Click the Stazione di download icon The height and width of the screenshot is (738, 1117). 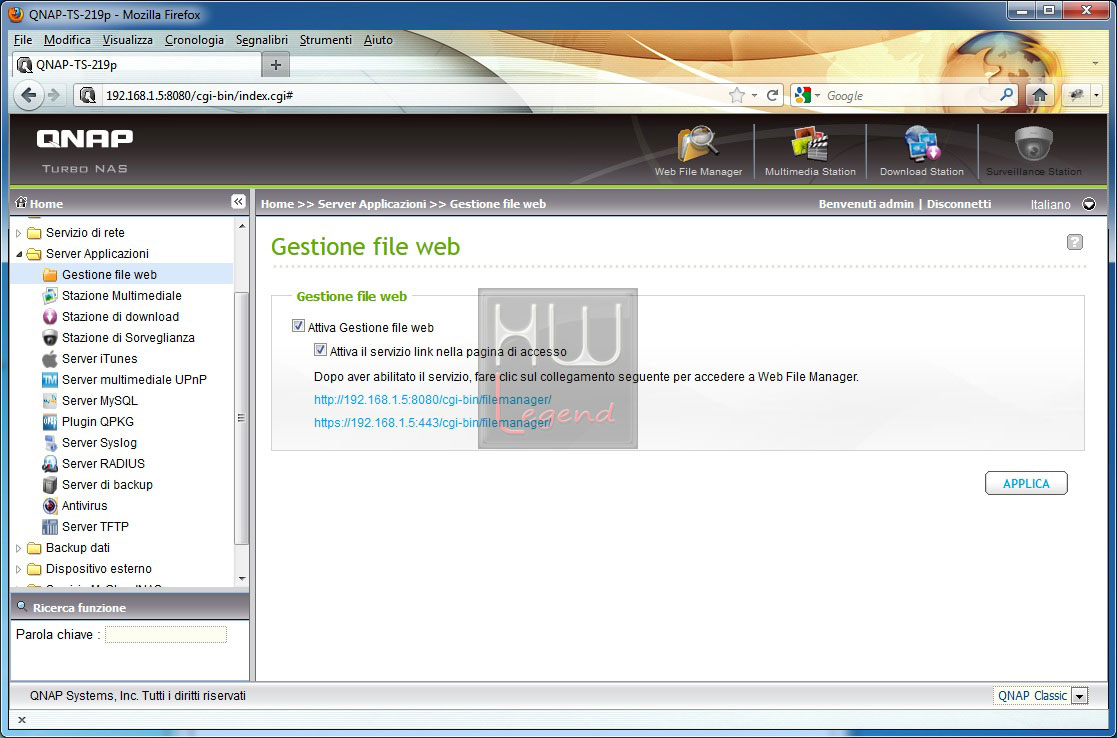(x=50, y=317)
